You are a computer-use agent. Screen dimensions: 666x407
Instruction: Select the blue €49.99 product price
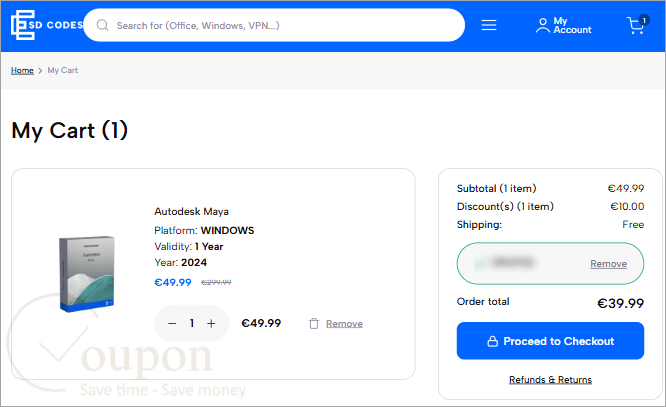coord(172,283)
